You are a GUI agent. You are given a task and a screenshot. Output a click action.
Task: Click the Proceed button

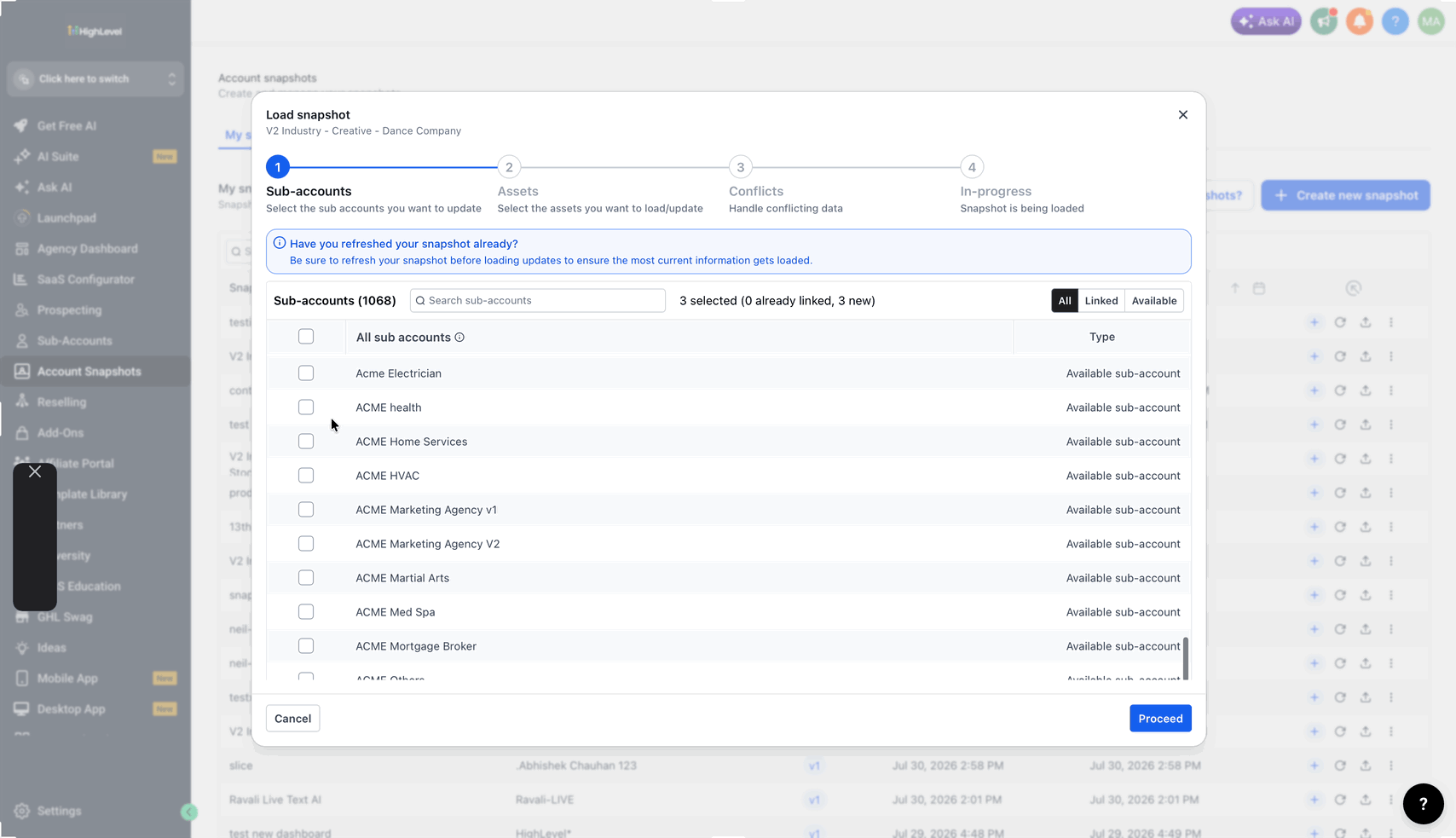tap(1160, 719)
